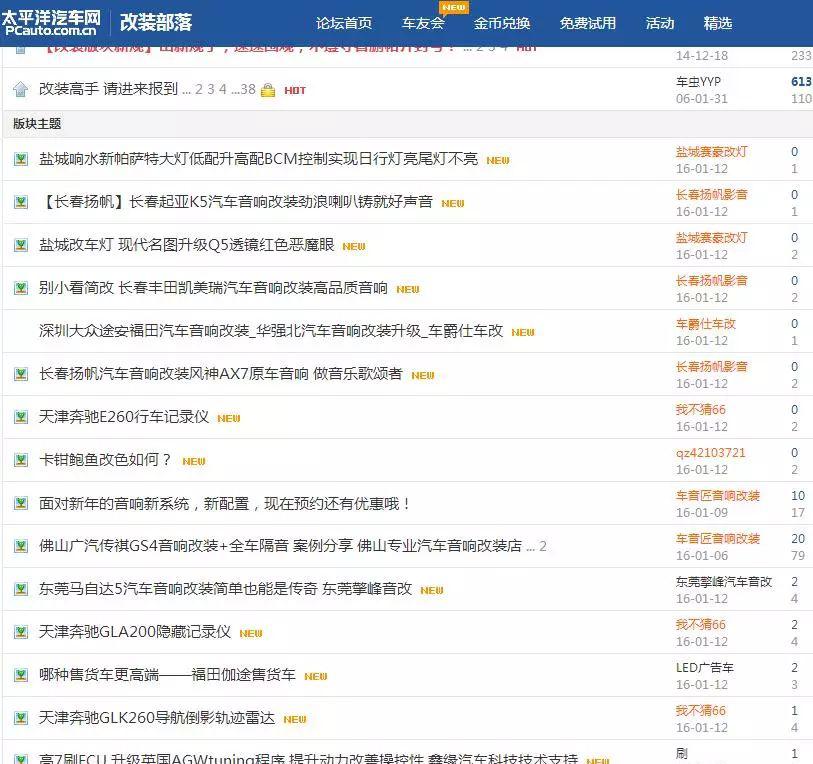Click thread icon for 现代名图升级Q5透镜 post
The width and height of the screenshot is (813, 764).
tap(21, 245)
